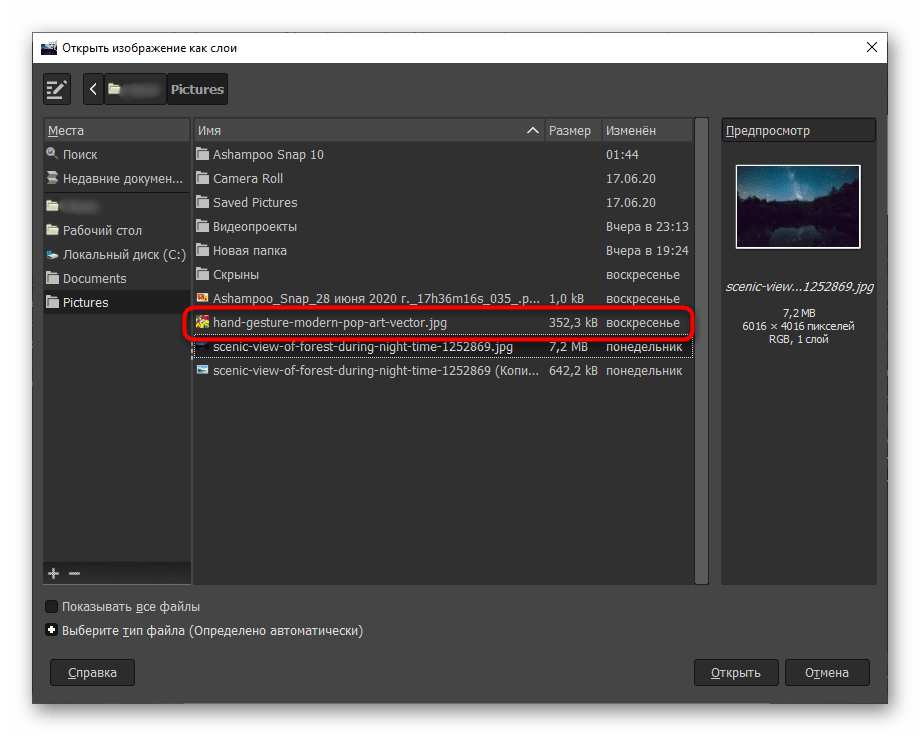Select hand-gesture-modern-pop-art-vector.jpg file name
The width and height of the screenshot is (920, 736).
pyautogui.click(x=330, y=323)
